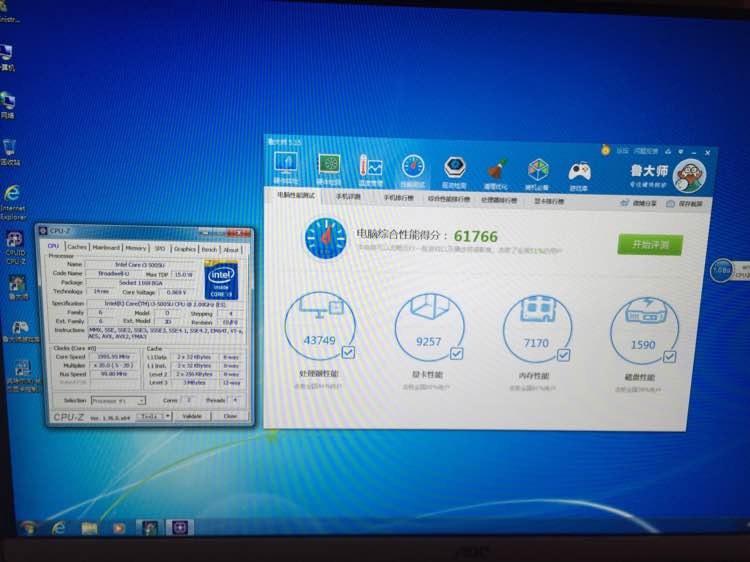Expand the Tools dropdown arrow in CPU-Z
The height and width of the screenshot is (562, 750).
(167, 416)
